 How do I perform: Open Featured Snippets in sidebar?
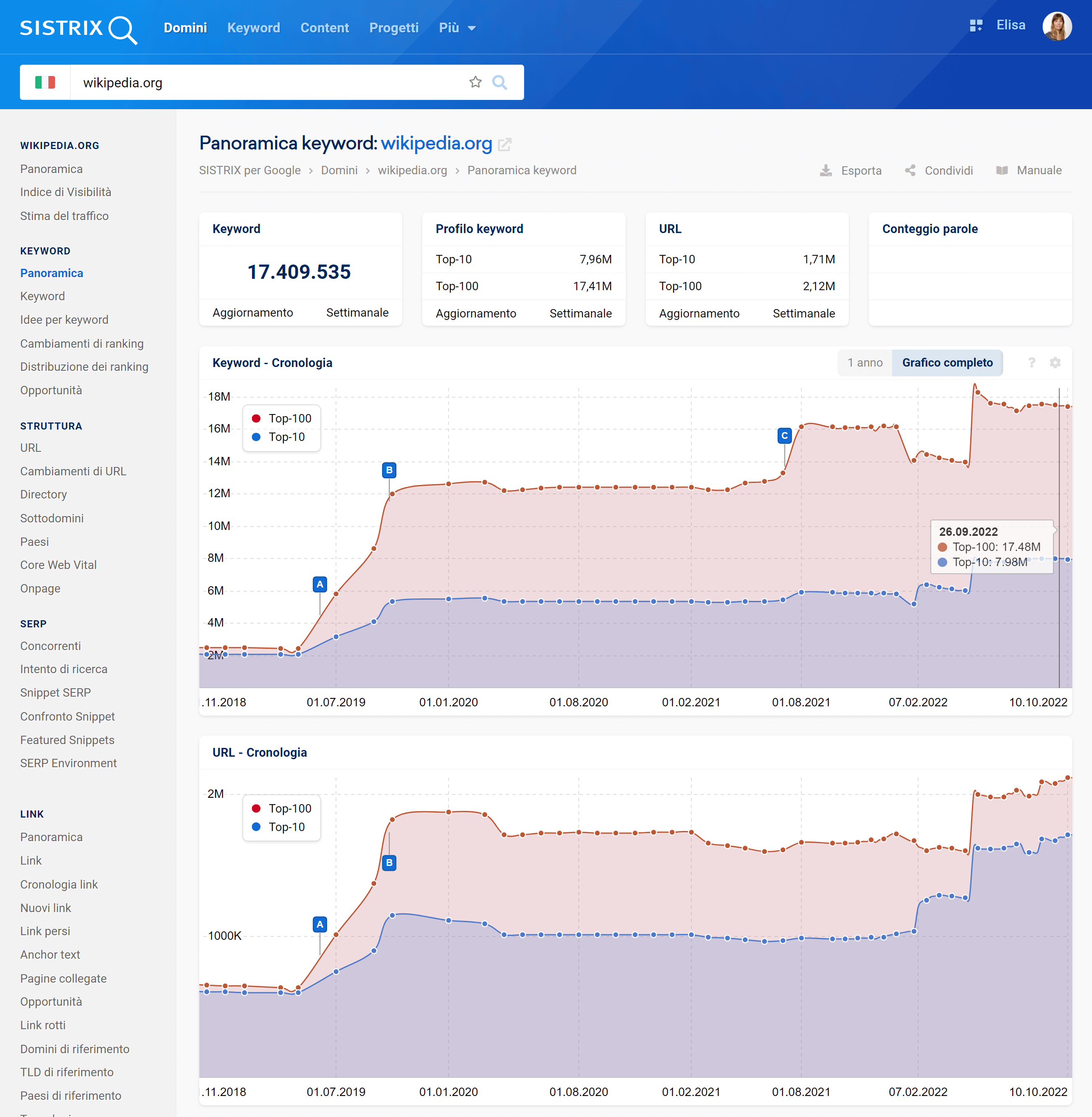pyautogui.click(x=67, y=739)
